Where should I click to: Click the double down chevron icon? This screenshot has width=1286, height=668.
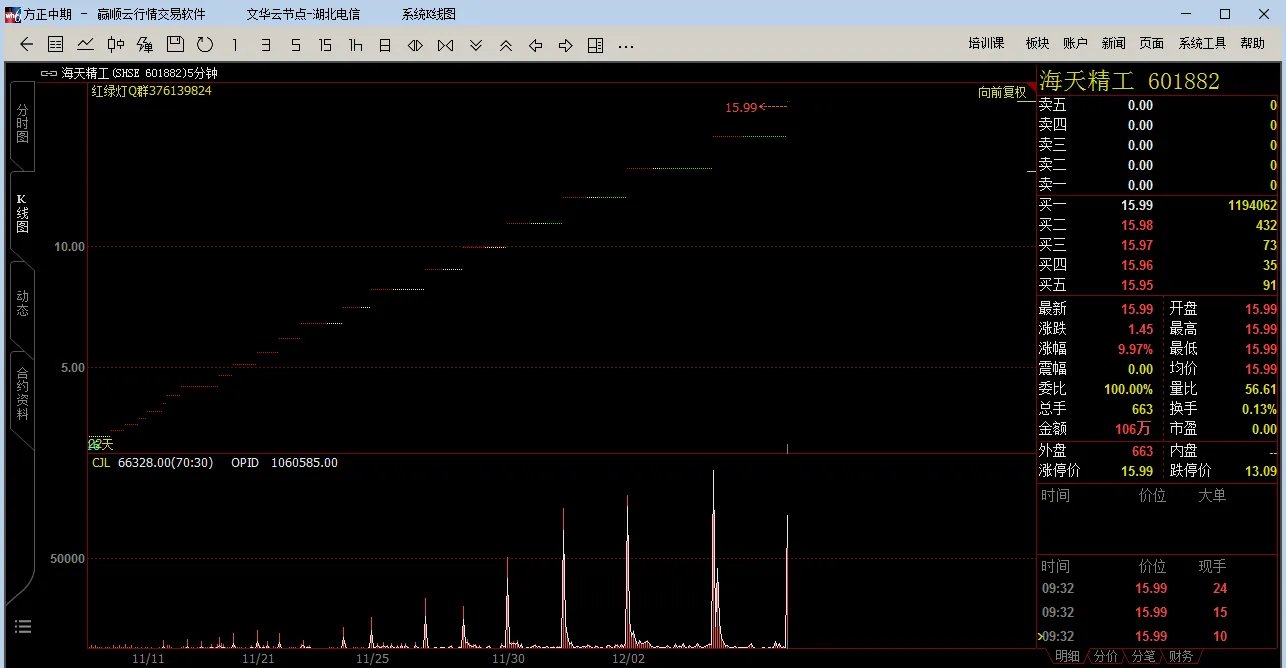pyautogui.click(x=476, y=45)
